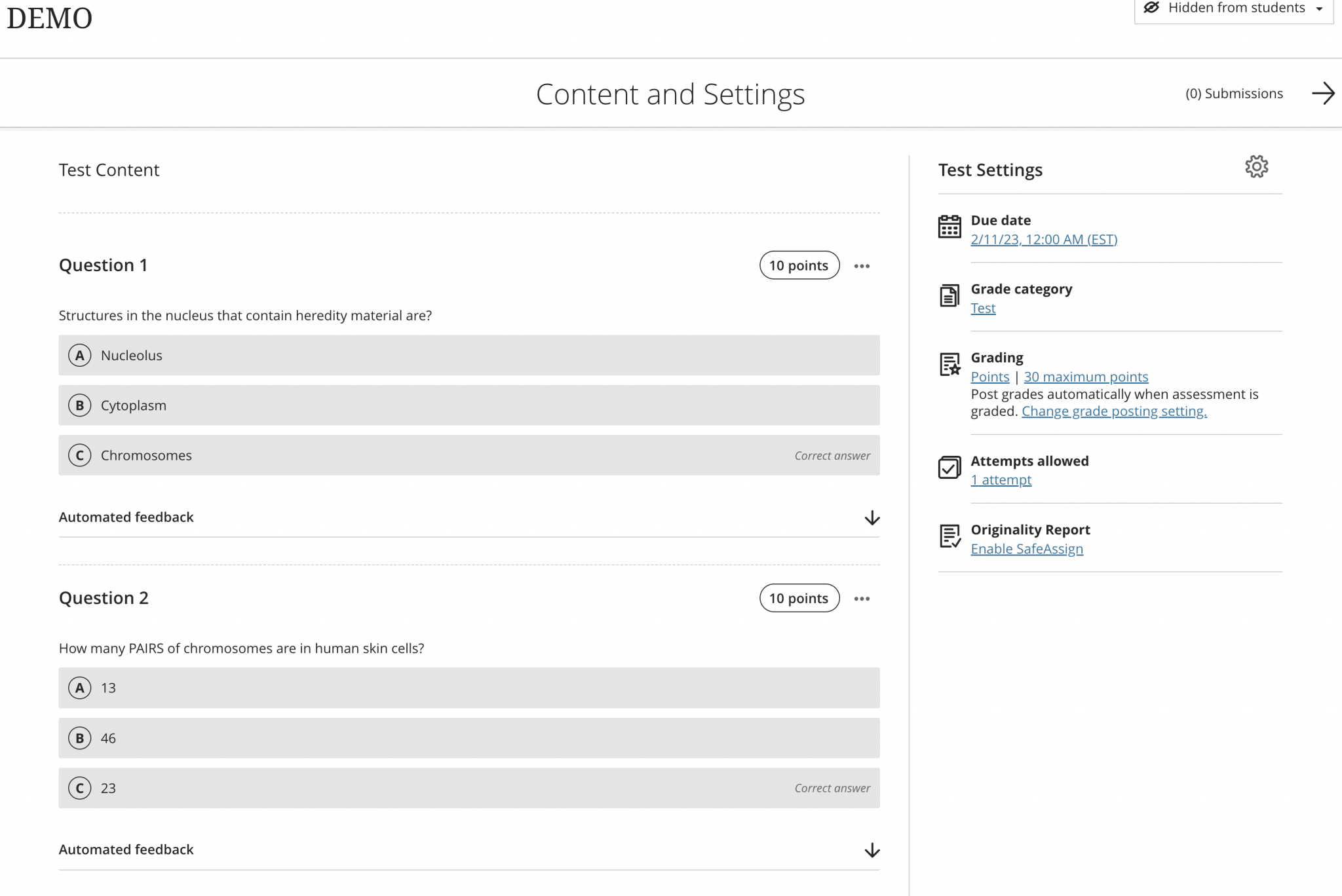The width and height of the screenshot is (1342, 896).
Task: Click the Attempts allowed checkmark icon
Action: click(949, 468)
